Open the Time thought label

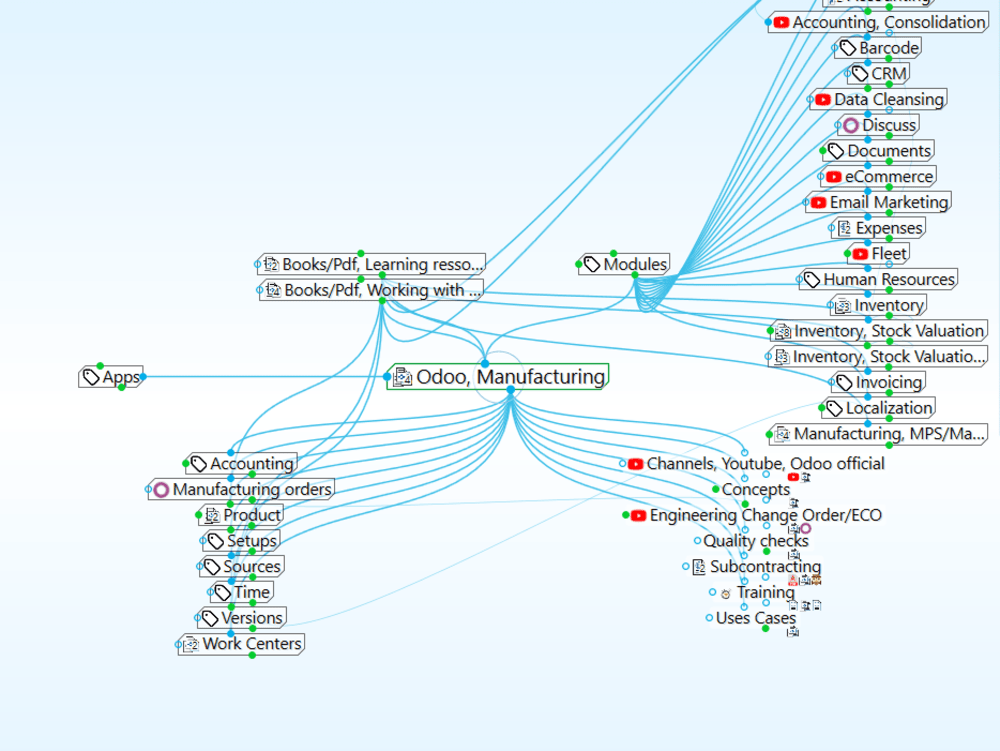point(252,592)
